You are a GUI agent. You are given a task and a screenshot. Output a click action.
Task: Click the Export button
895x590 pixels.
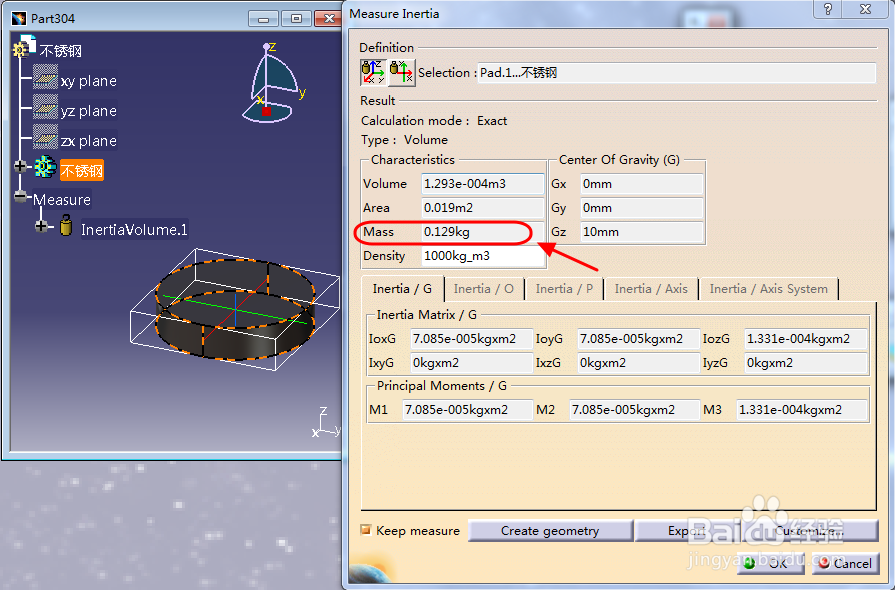point(687,531)
